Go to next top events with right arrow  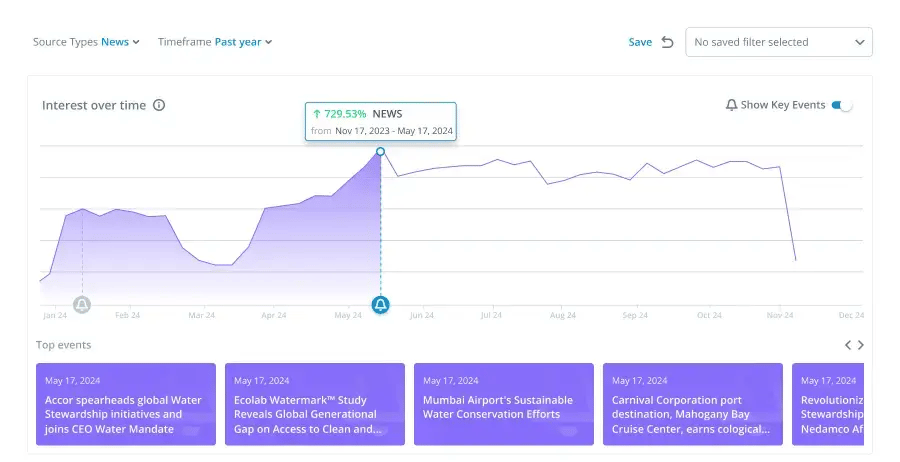point(860,345)
